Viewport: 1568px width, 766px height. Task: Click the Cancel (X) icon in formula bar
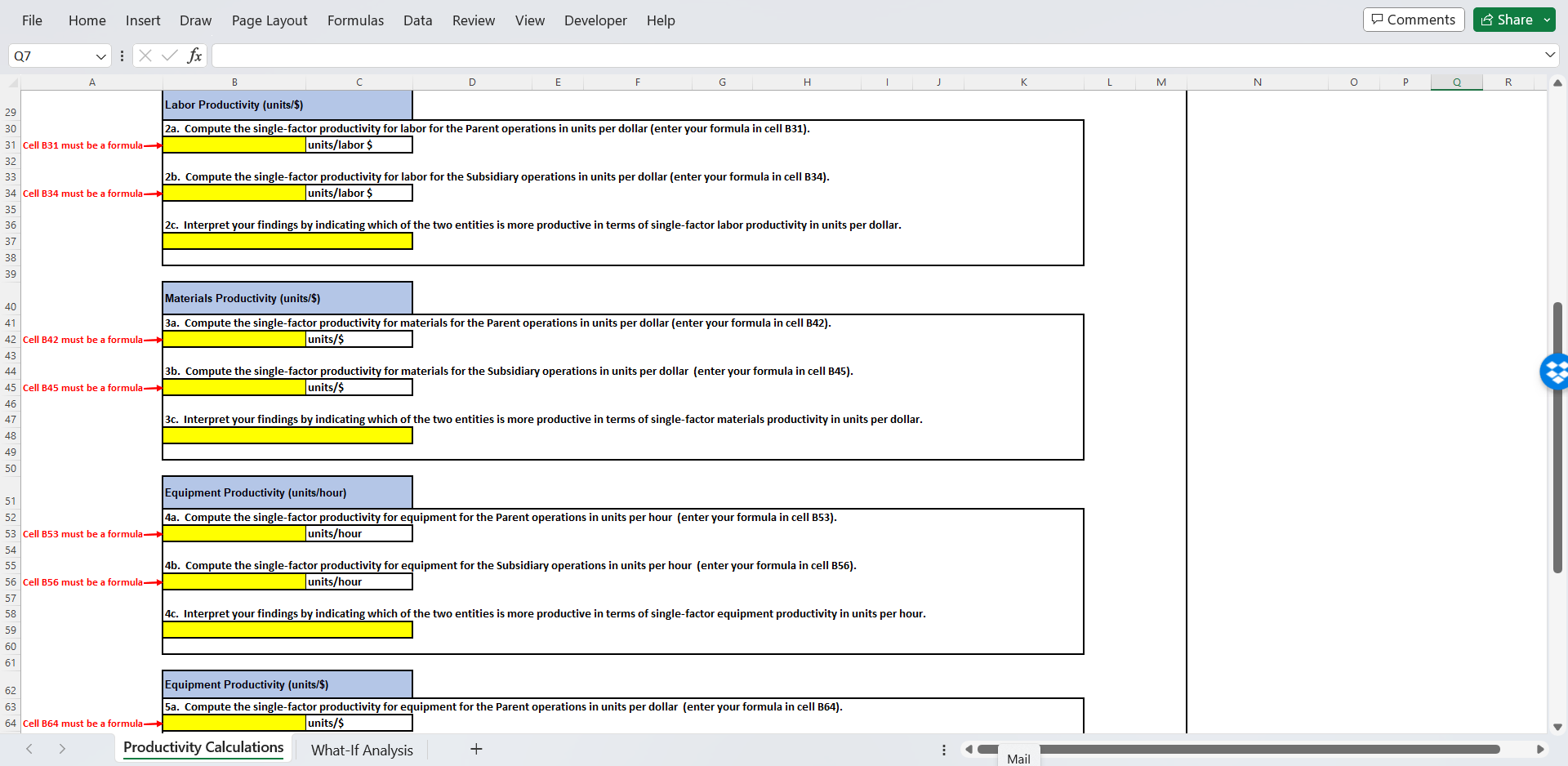pos(145,56)
